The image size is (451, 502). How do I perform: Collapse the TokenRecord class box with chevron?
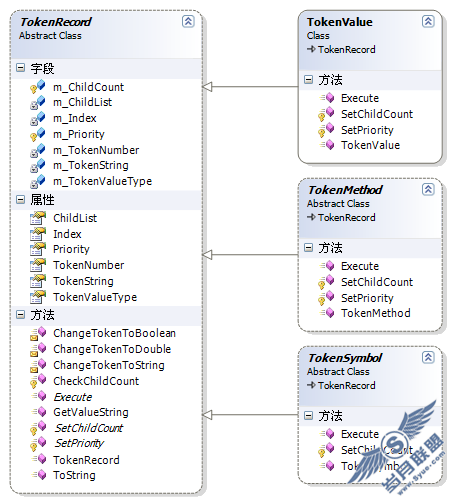tap(188, 21)
